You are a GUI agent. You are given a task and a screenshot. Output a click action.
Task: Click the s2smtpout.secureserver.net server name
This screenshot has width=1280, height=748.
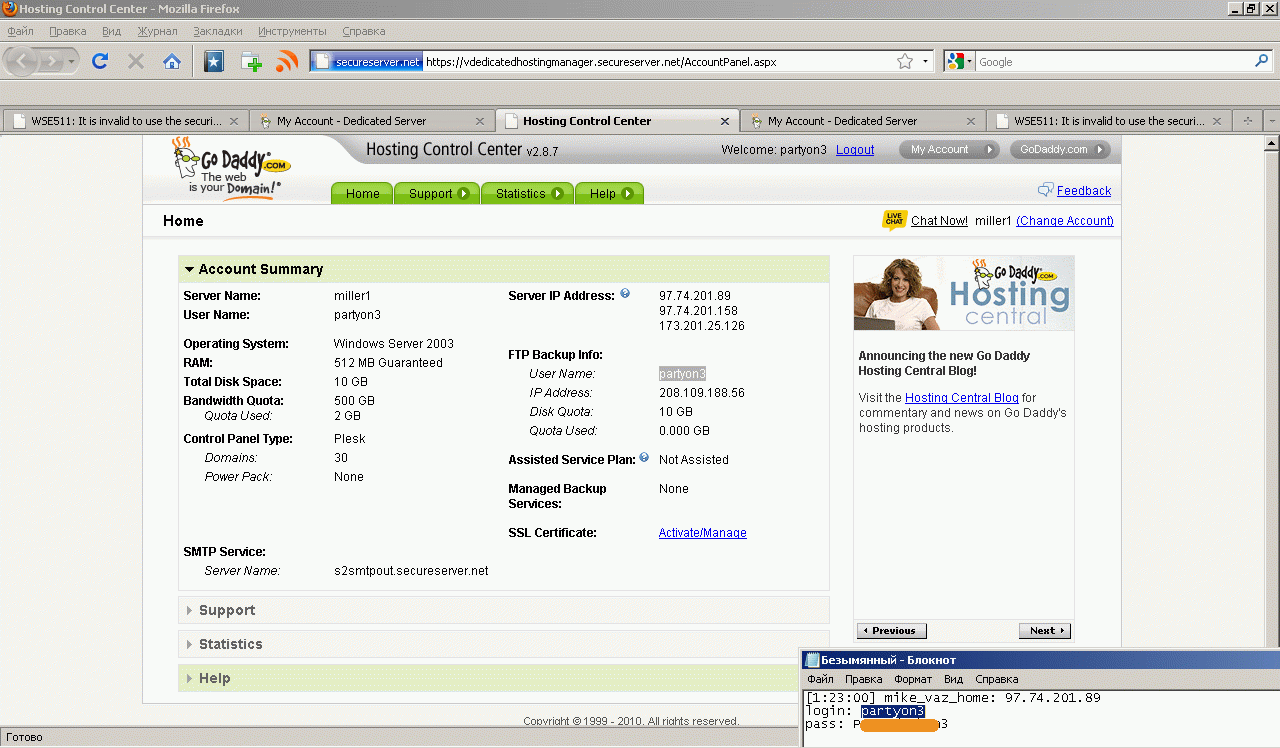(x=411, y=571)
